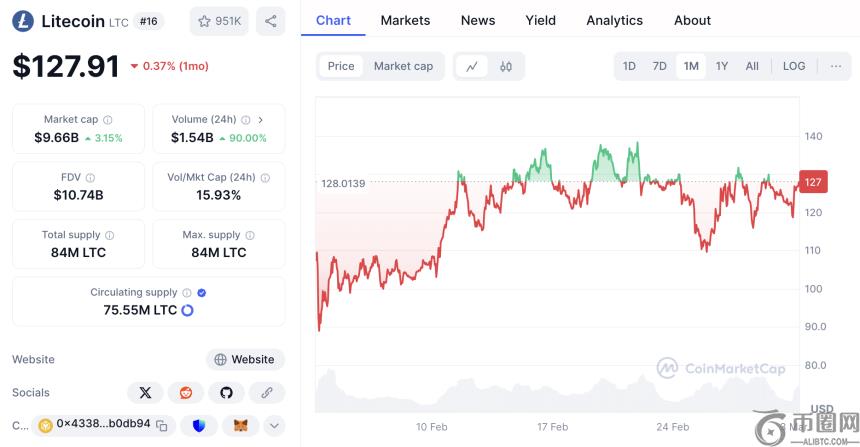Open the chart's more options ellipsis menu
Viewport: 860px width, 447px height.
pos(835,66)
